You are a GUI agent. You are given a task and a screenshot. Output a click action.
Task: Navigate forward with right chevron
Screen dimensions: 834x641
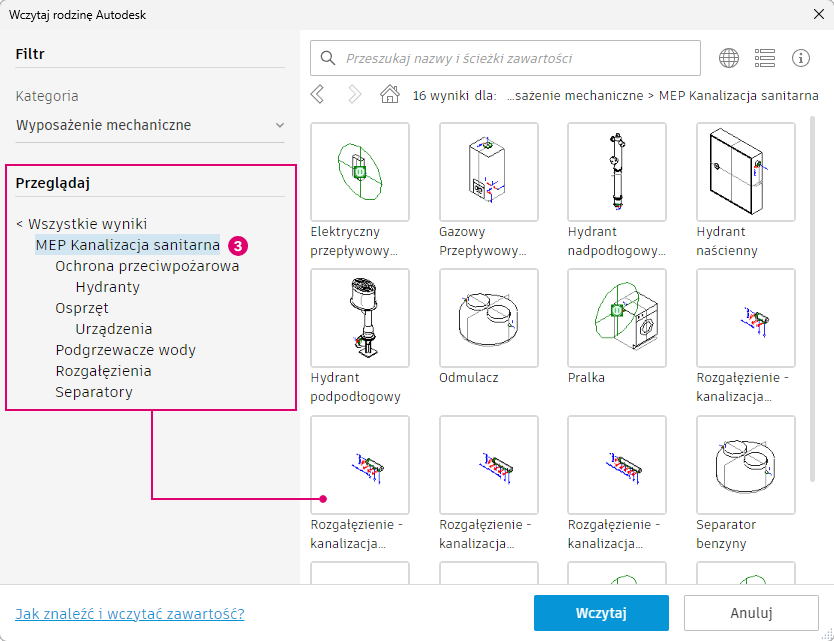pyautogui.click(x=354, y=95)
